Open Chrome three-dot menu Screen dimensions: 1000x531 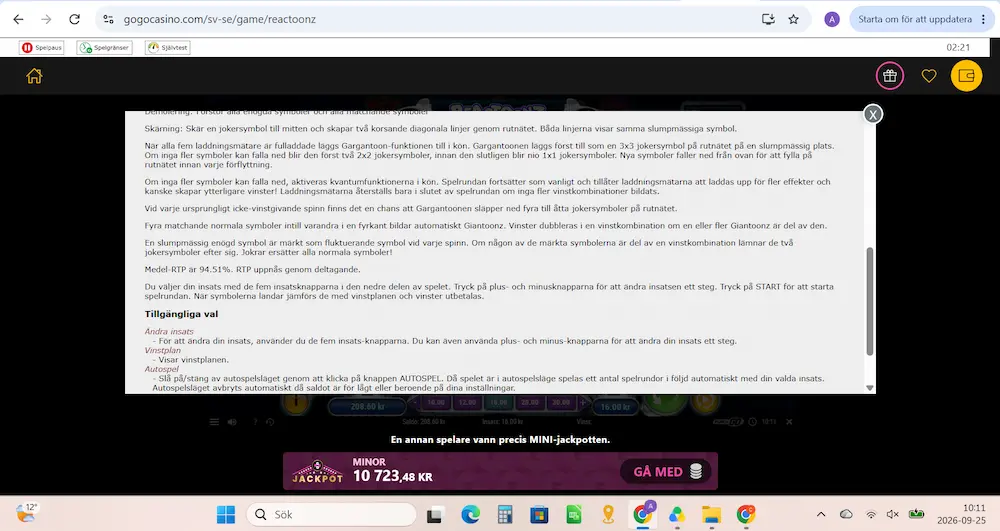[984, 19]
